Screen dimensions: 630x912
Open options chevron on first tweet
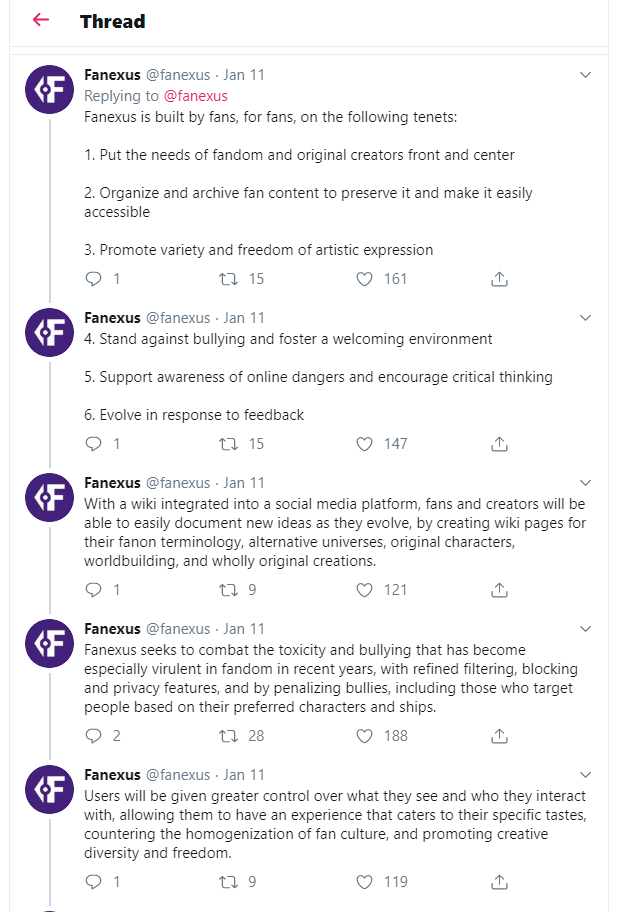(x=586, y=75)
